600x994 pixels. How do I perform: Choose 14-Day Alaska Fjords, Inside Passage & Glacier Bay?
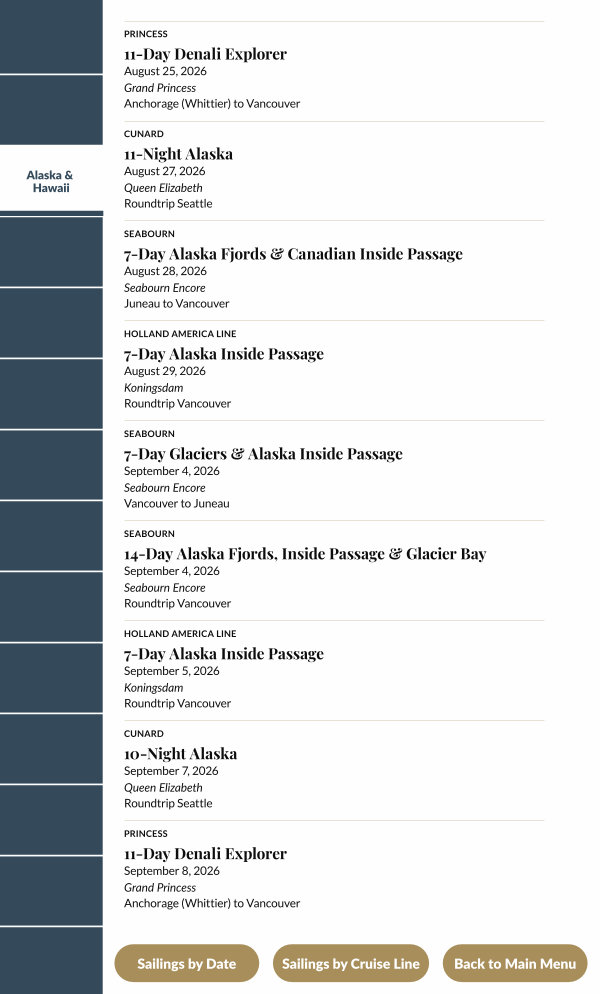pyautogui.click(x=305, y=554)
